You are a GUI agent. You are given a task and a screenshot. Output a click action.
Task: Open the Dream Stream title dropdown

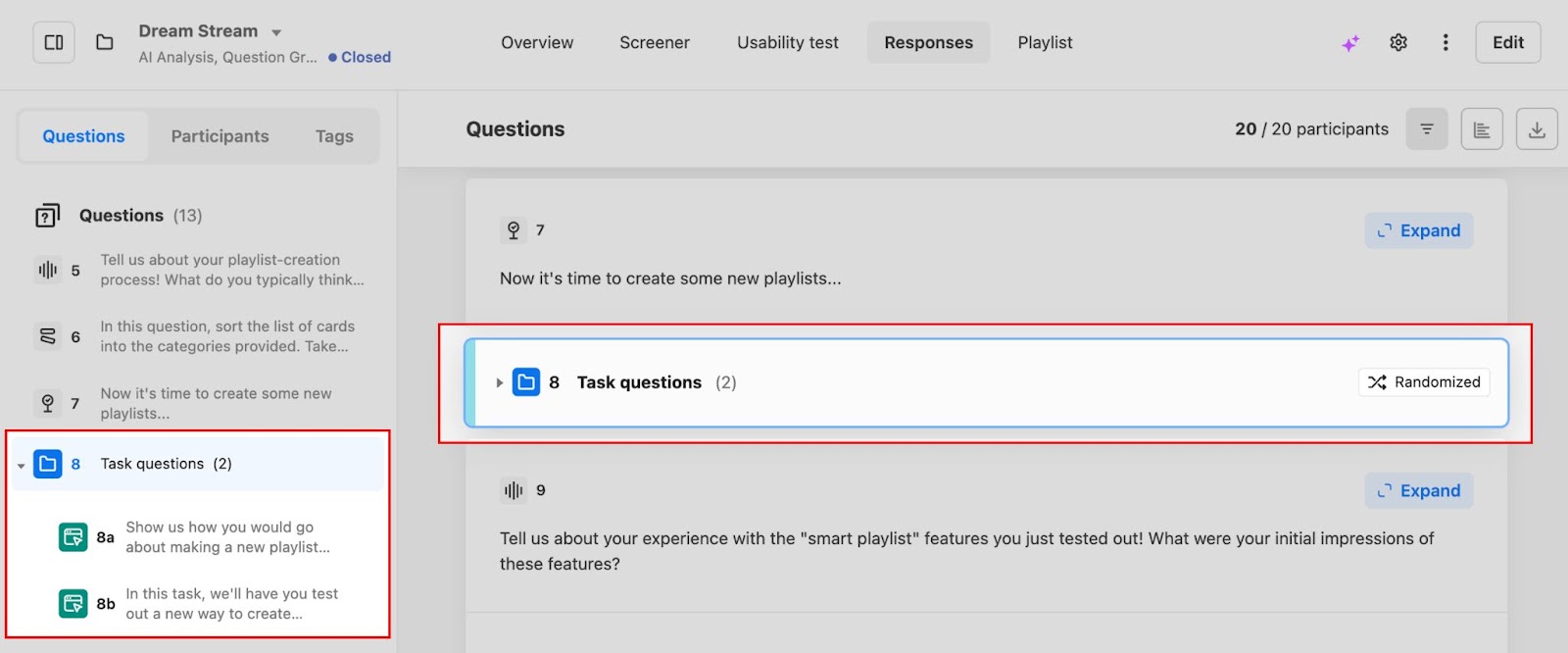(276, 32)
